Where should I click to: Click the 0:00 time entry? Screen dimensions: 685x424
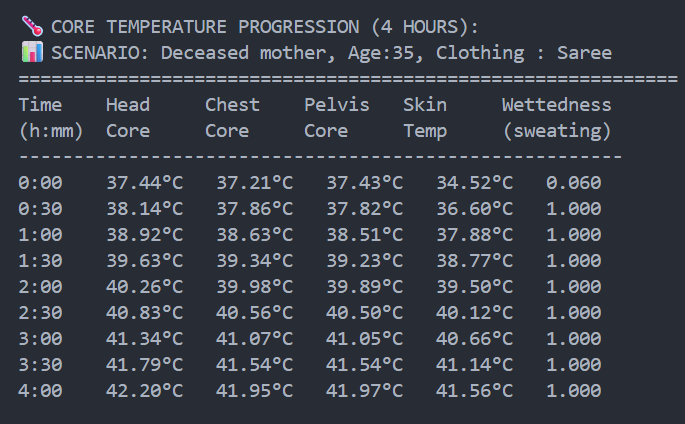point(40,183)
